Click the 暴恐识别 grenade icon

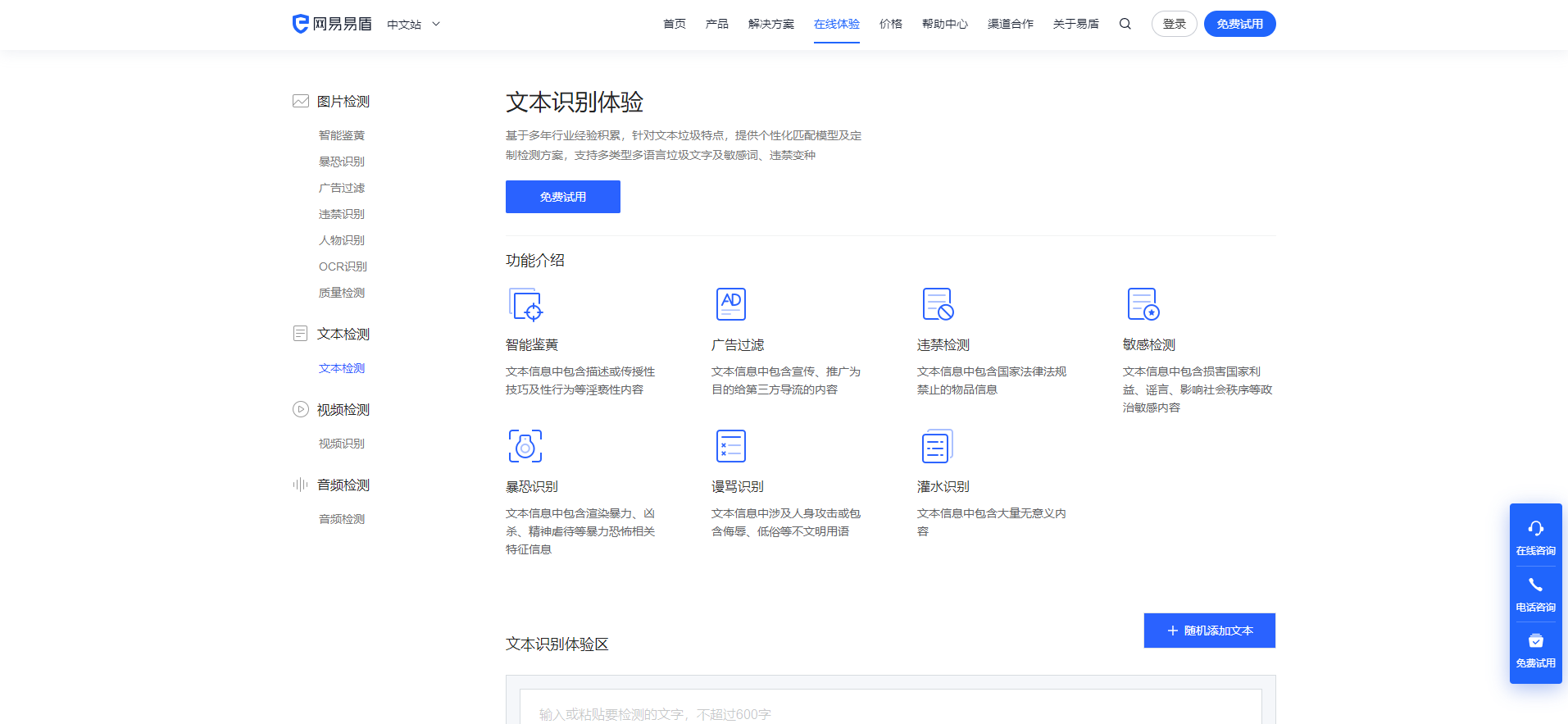point(525,446)
